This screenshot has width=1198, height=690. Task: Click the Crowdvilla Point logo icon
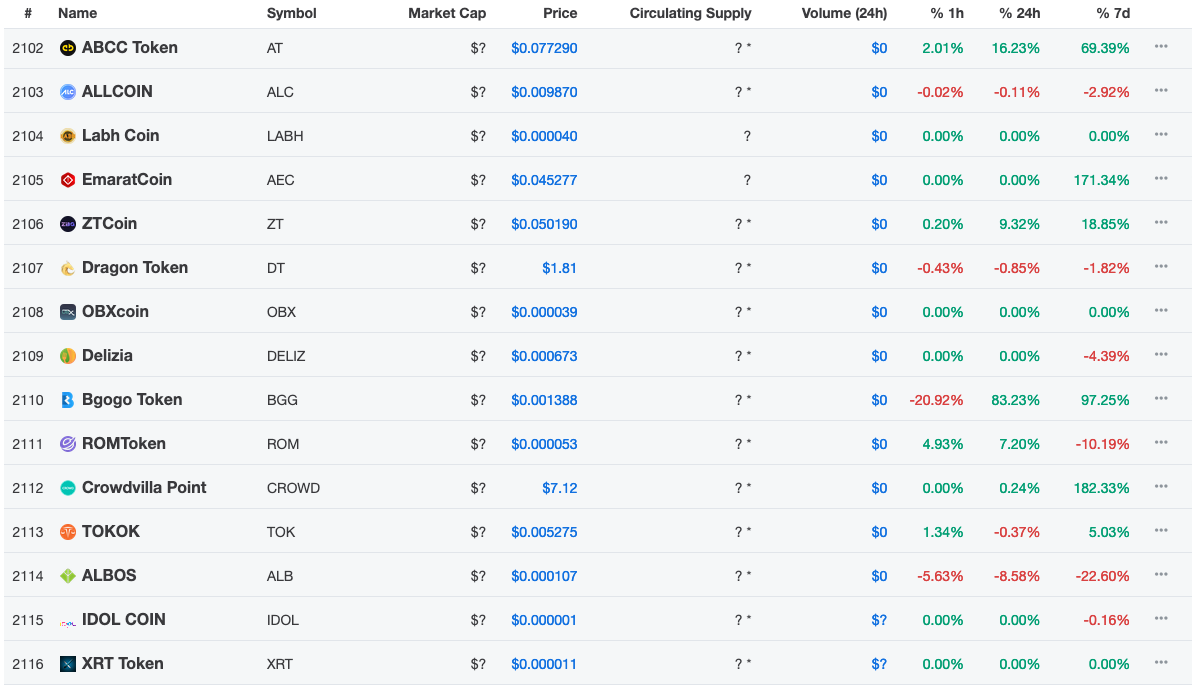68,488
